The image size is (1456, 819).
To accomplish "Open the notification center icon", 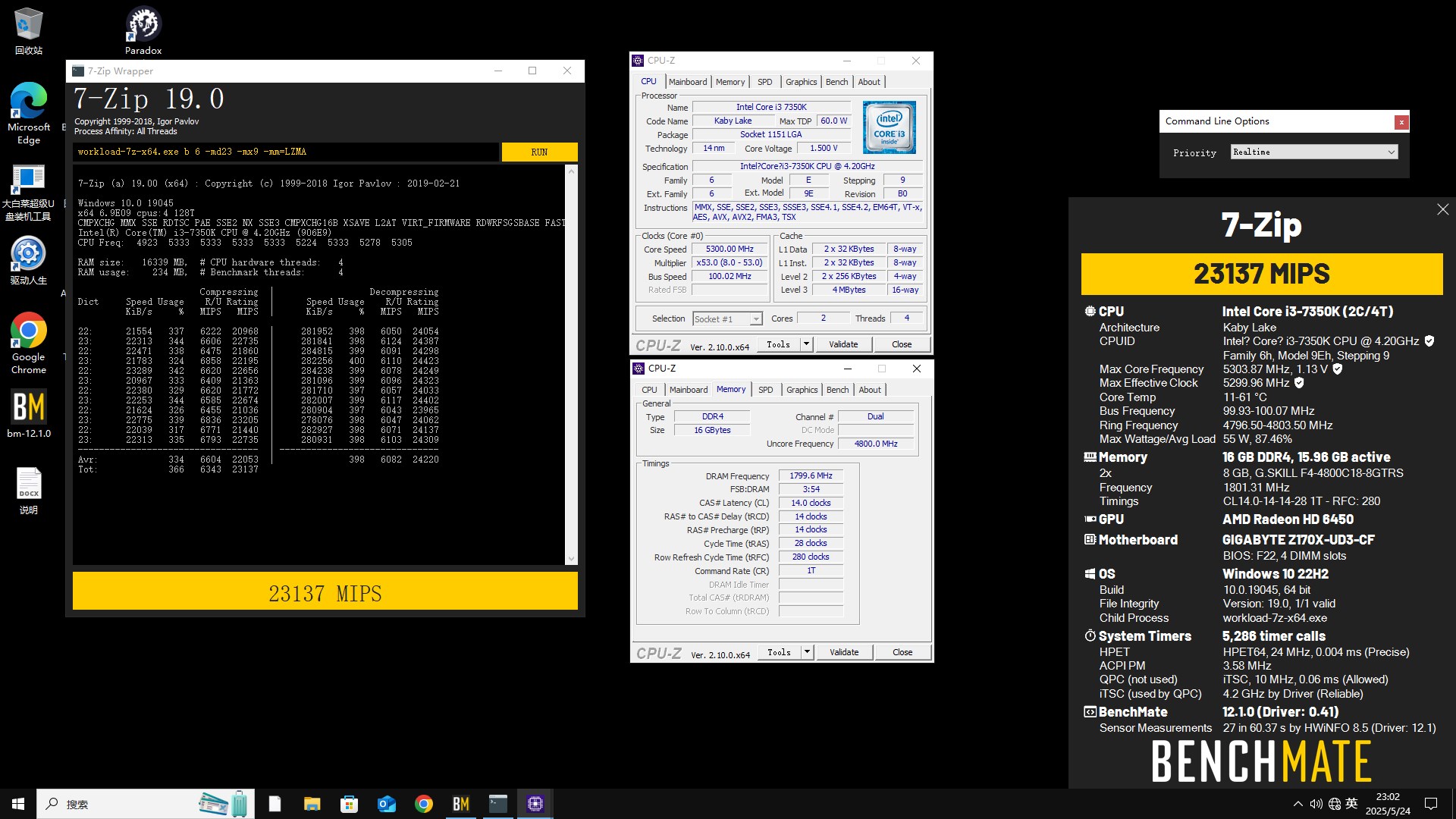I will 1431,804.
